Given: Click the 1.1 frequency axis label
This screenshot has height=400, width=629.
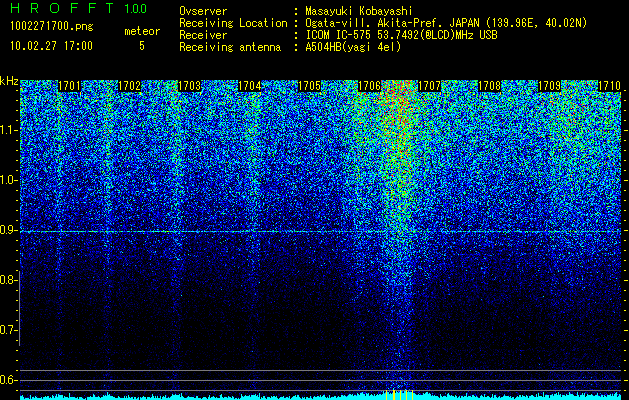Looking at the screenshot, I should 9,130.
